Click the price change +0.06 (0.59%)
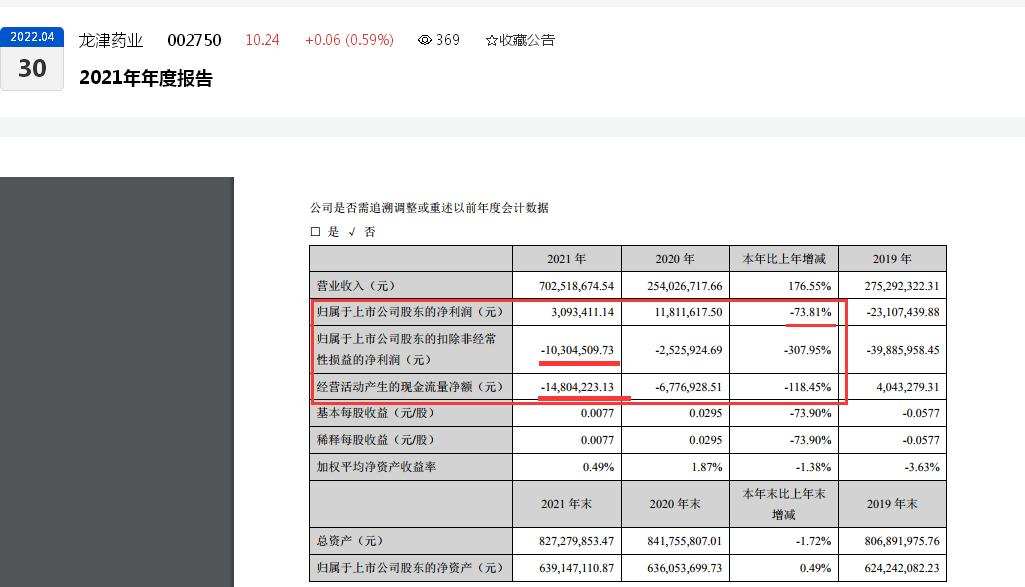The image size is (1025, 587). click(x=349, y=40)
